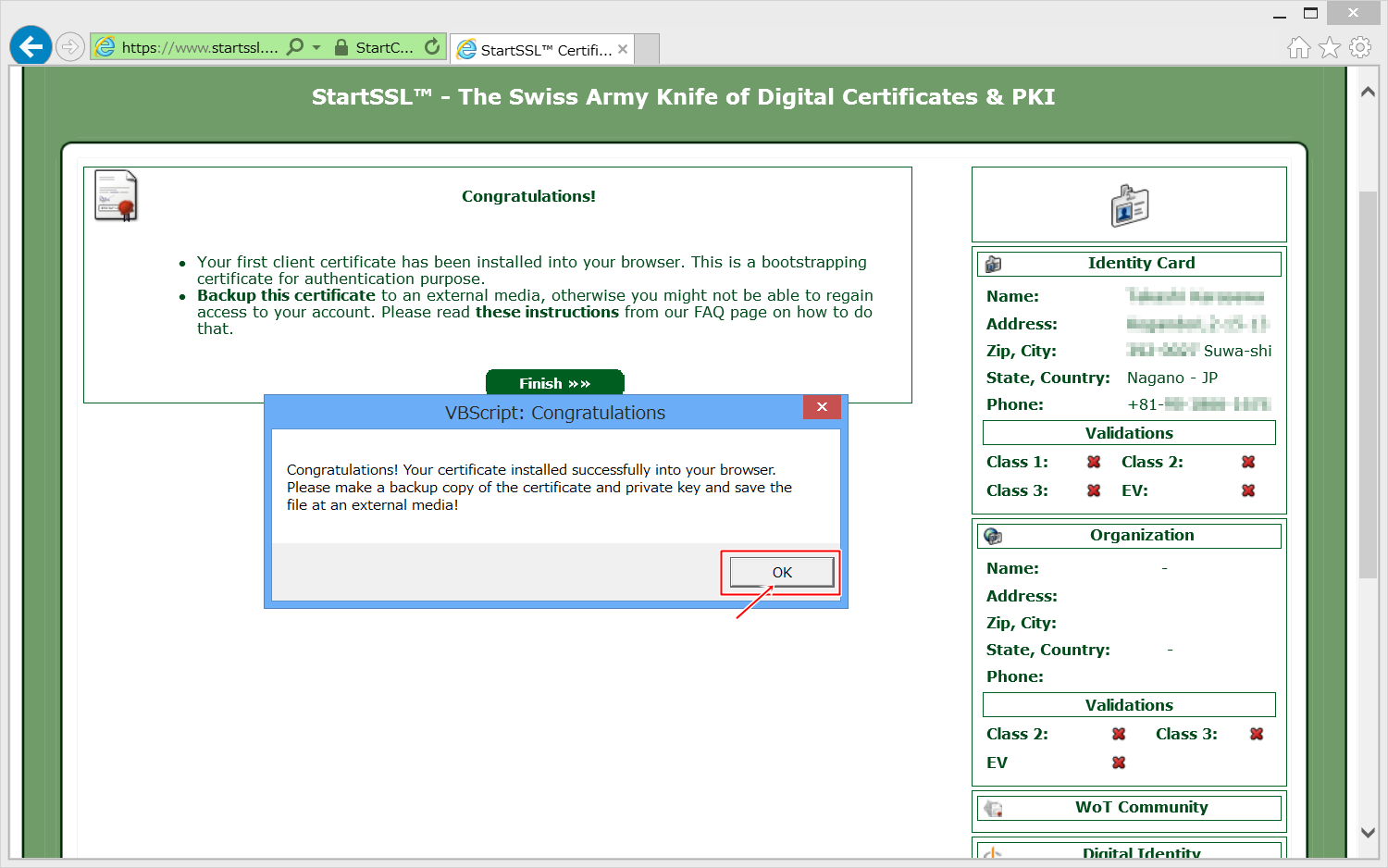Go to the Home page icon
Screen dimensions: 1388x868
(x=1299, y=48)
